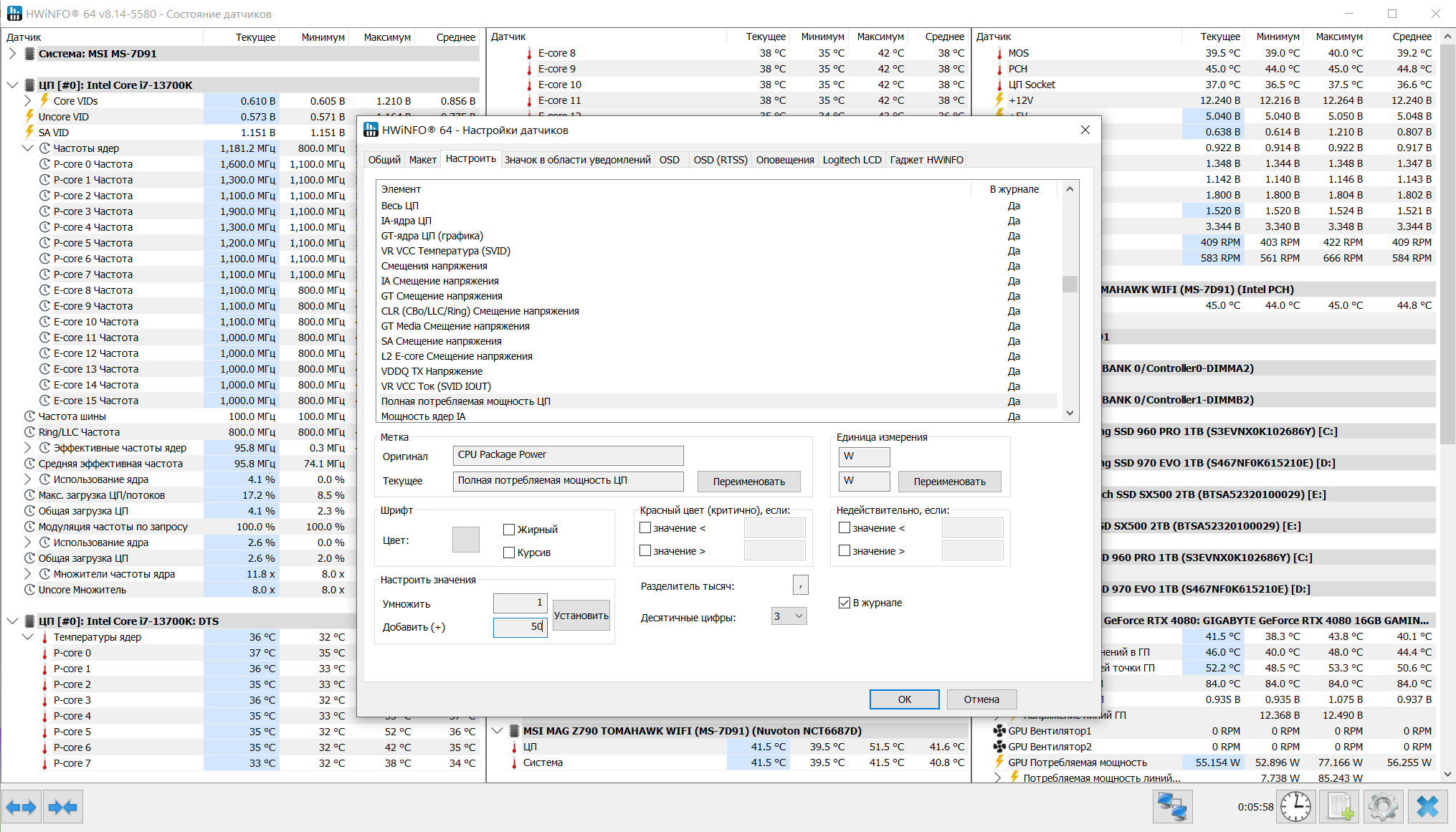Switch to the Оповещения tab
This screenshot has width=1456, height=832.
pos(784,160)
